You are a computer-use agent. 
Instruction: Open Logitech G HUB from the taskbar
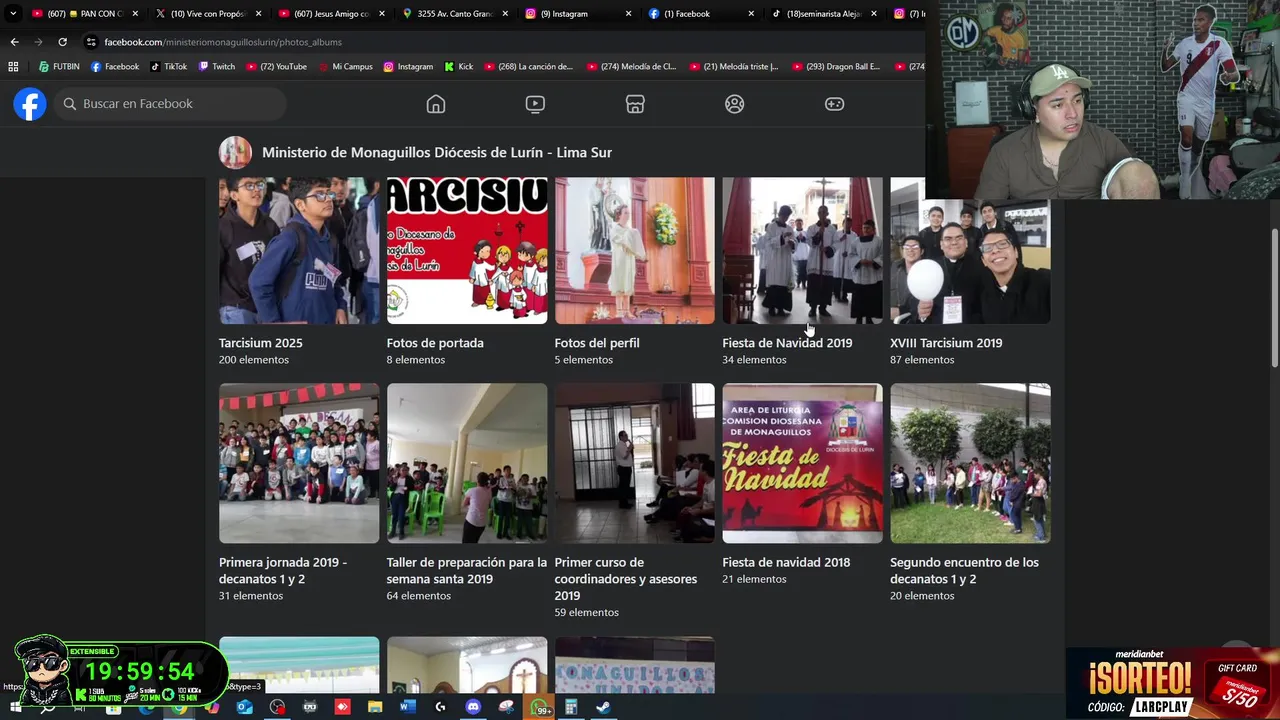click(440, 707)
